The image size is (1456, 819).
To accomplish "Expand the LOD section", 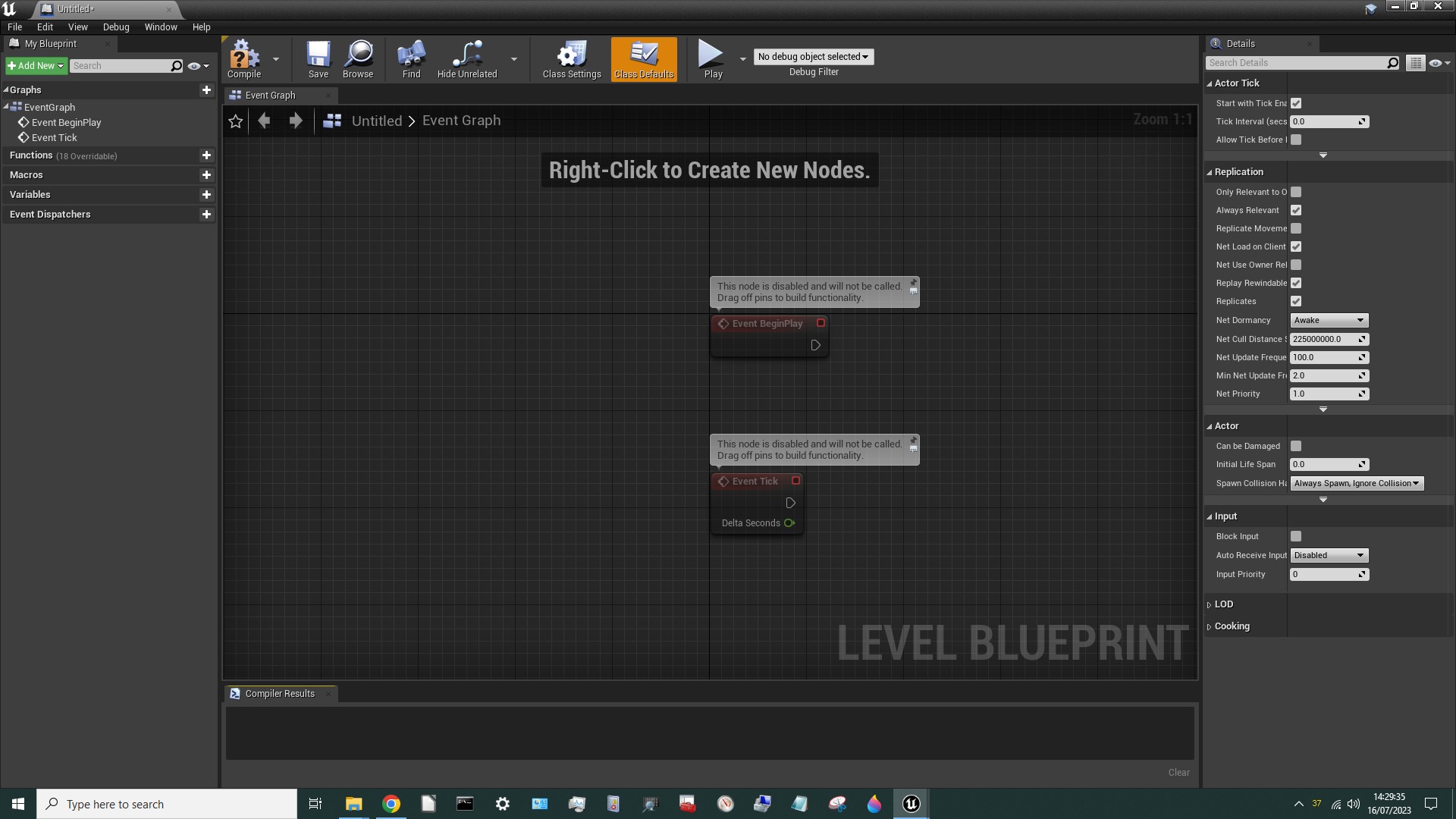I will click(x=1210, y=604).
